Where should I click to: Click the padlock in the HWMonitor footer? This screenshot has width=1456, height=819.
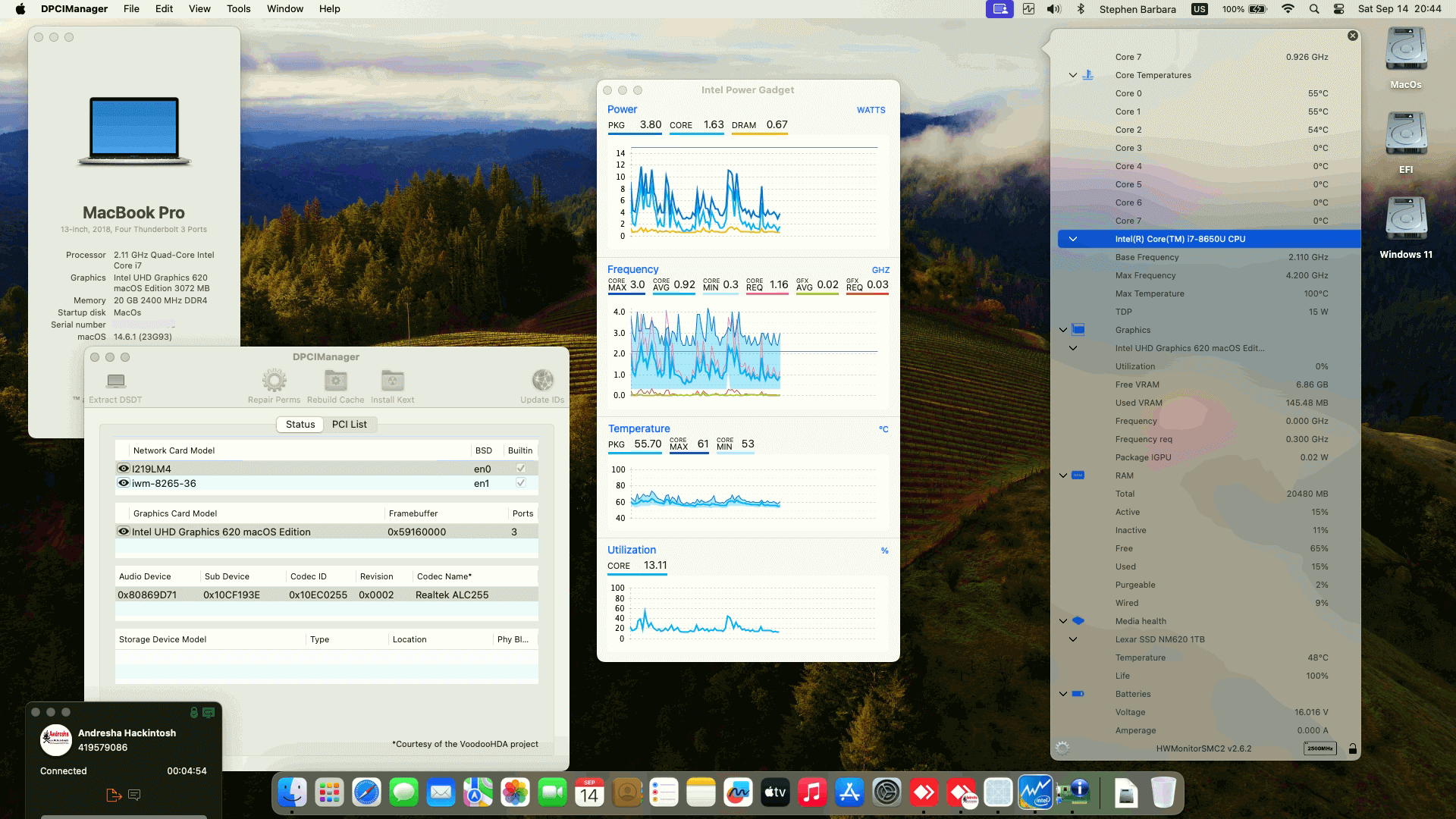coord(1353,748)
